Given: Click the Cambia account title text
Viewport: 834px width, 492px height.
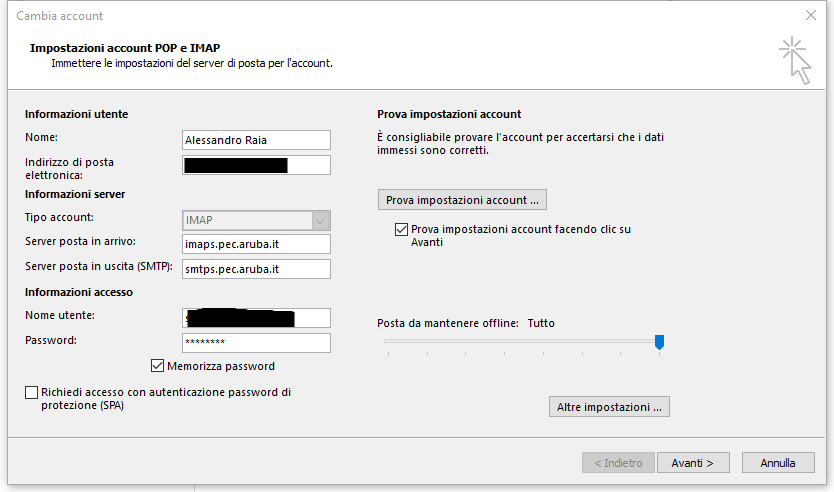Looking at the screenshot, I should click(x=60, y=16).
